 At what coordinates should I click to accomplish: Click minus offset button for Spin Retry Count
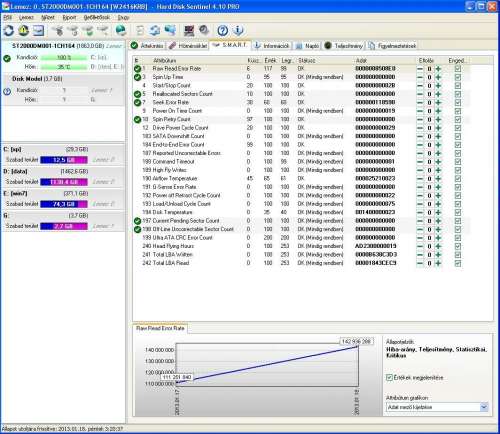[420, 119]
